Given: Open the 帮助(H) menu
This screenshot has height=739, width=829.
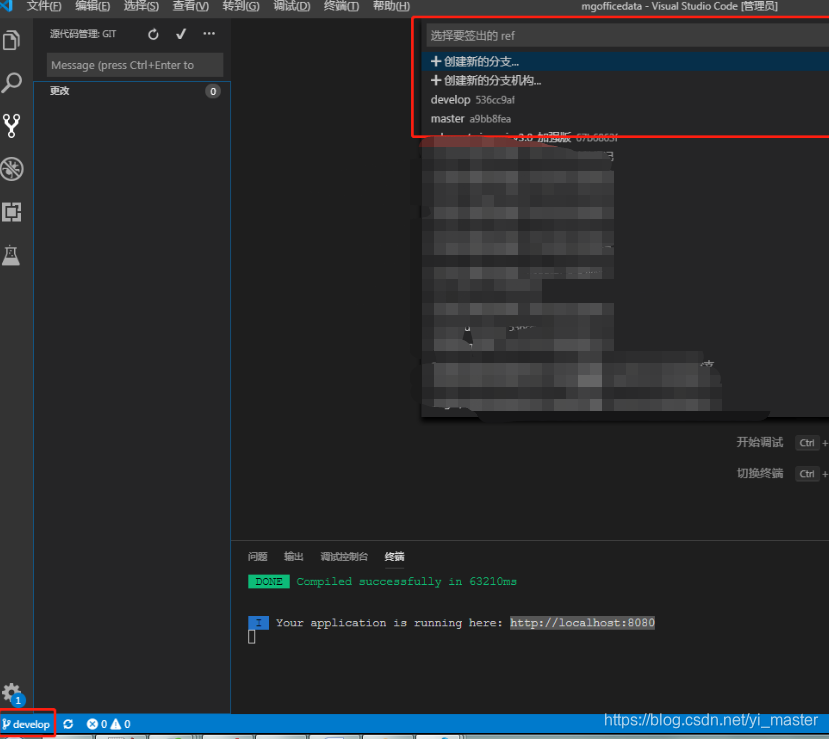Looking at the screenshot, I should (x=391, y=6).
